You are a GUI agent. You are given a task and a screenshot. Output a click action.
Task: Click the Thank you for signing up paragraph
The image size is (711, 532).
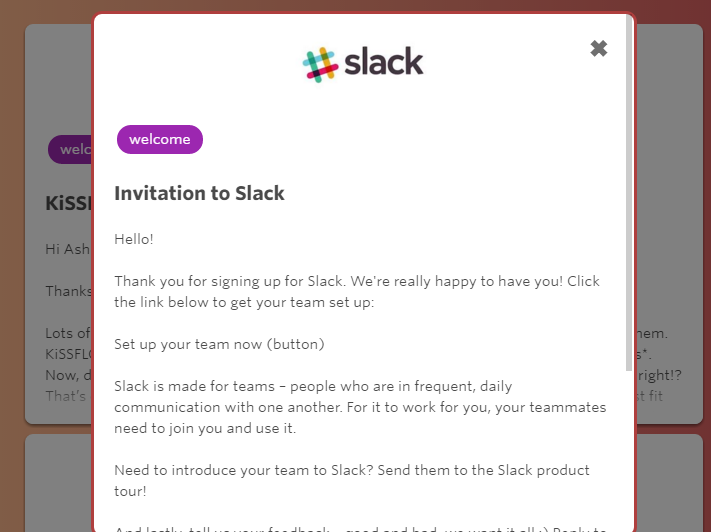pos(357,292)
